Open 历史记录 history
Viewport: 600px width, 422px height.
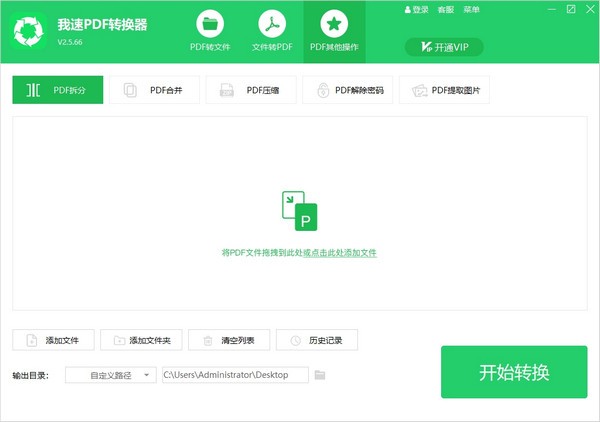(316, 341)
